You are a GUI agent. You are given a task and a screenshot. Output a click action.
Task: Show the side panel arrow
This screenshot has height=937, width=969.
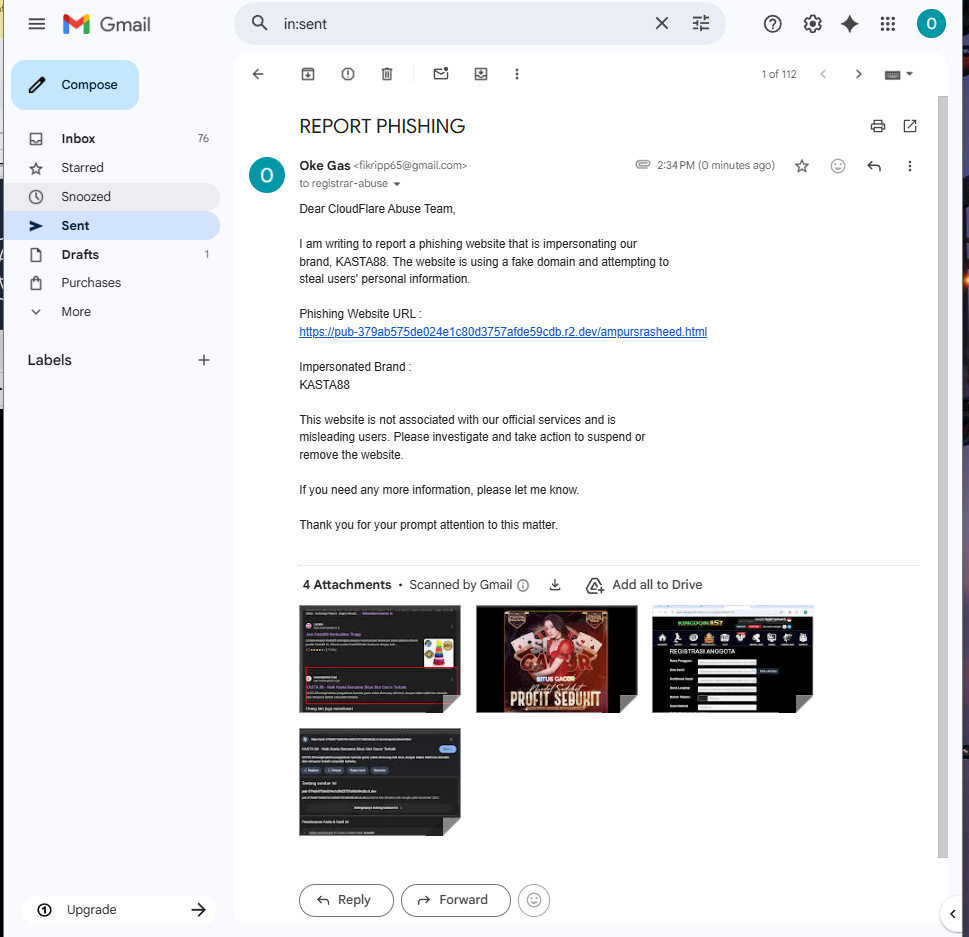click(953, 914)
